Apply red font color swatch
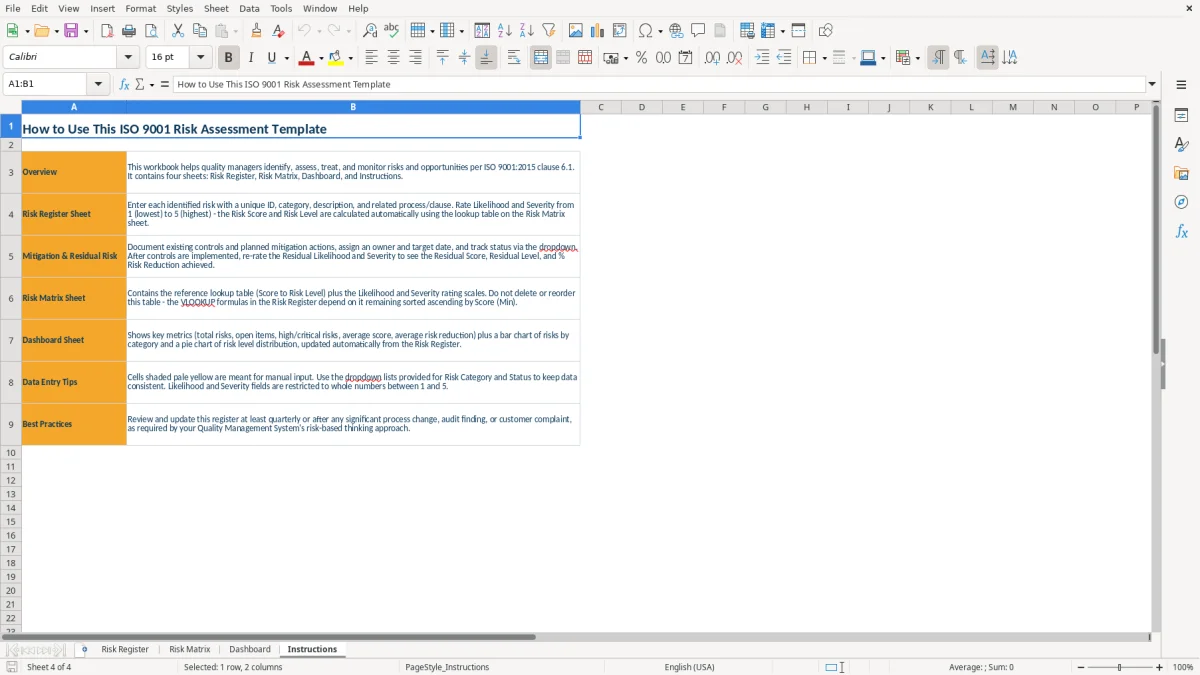The width and height of the screenshot is (1200, 675). point(307,58)
